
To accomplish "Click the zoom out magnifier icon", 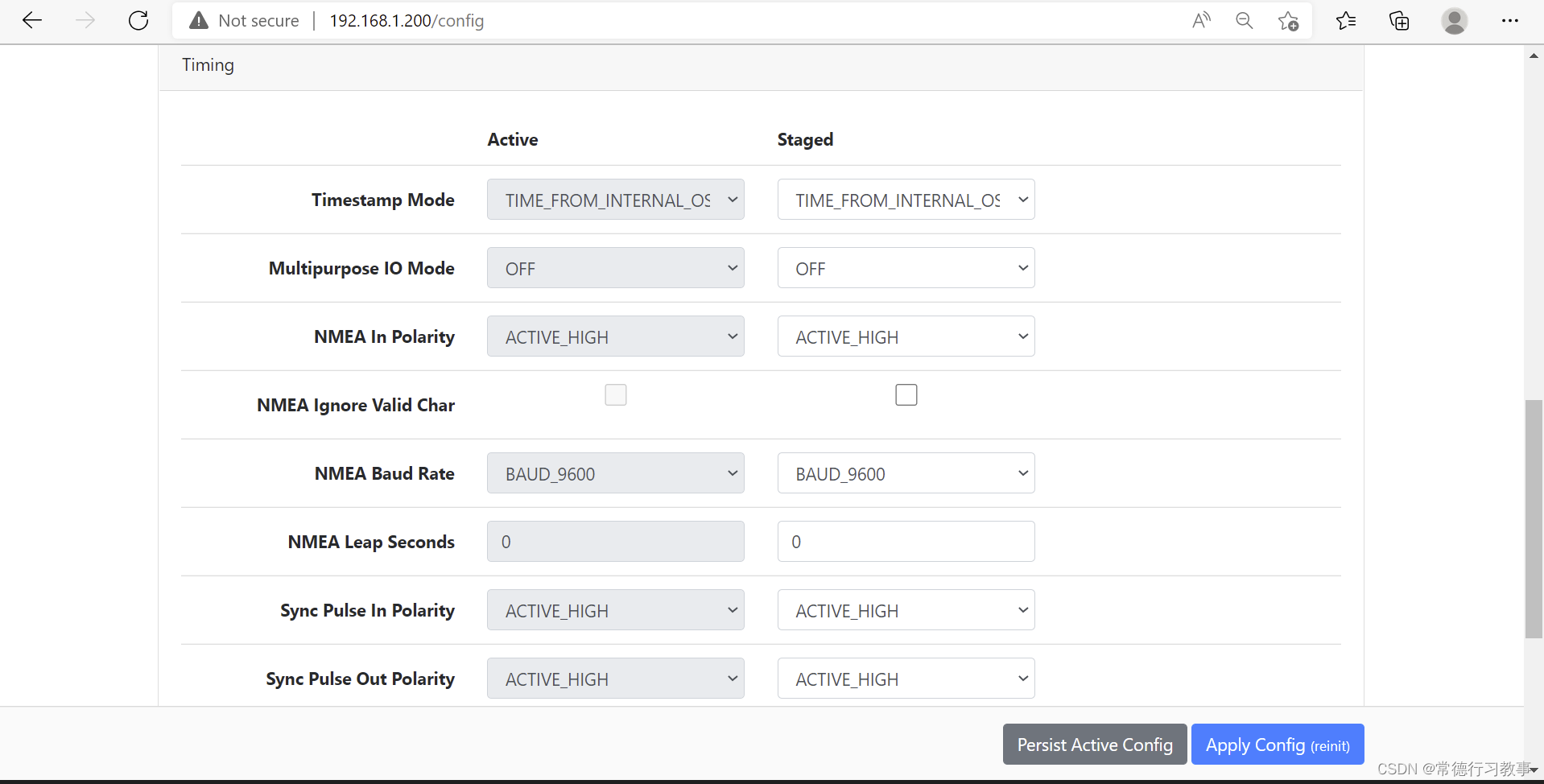I will pos(1245,21).
